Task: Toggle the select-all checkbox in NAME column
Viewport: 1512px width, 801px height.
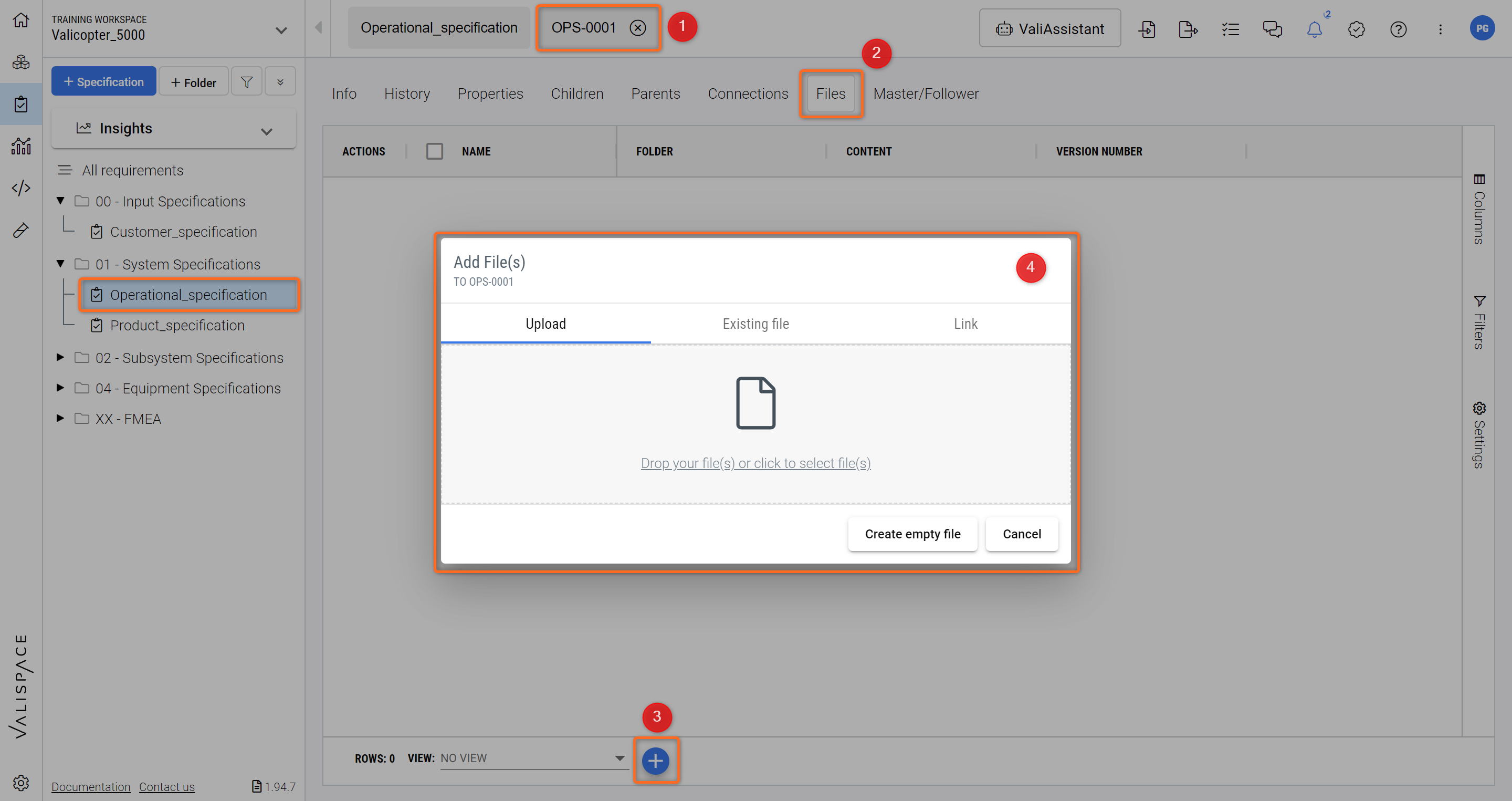Action: [x=434, y=151]
